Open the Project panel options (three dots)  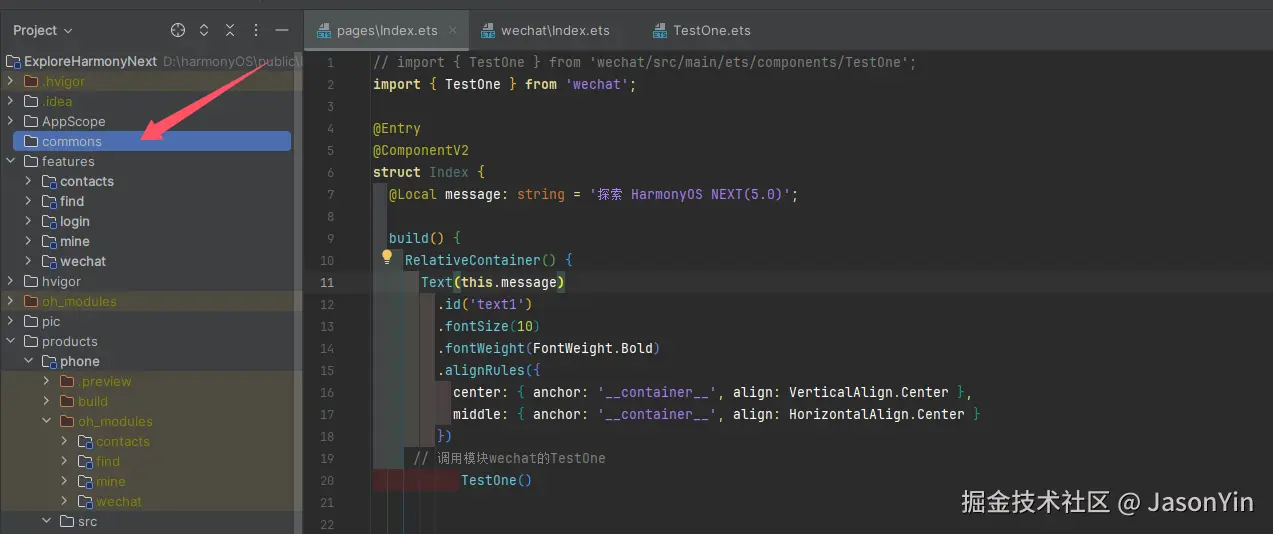point(256,30)
